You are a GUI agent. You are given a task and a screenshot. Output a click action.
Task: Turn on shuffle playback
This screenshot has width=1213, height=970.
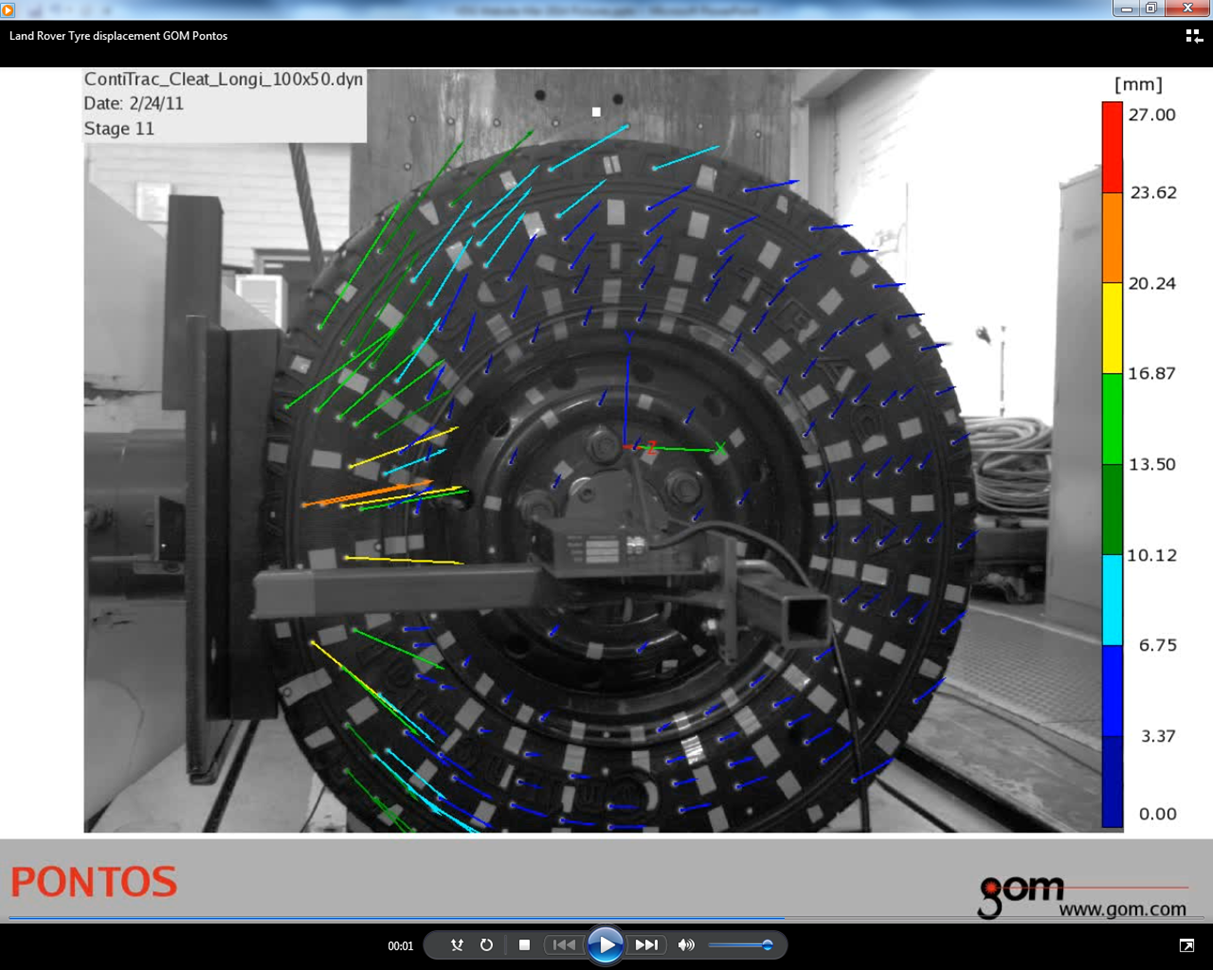457,945
